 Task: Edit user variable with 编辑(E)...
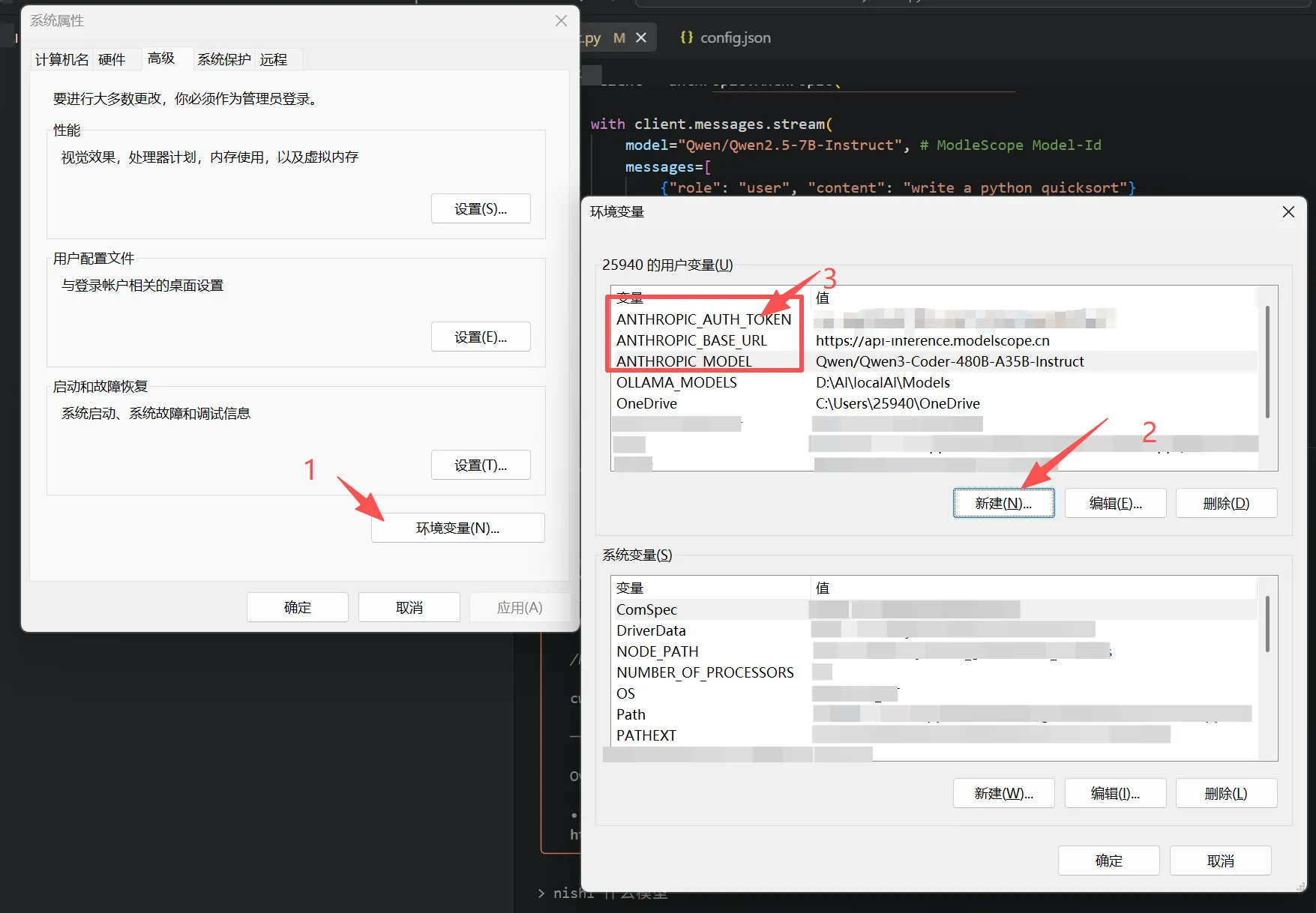[x=1116, y=503]
